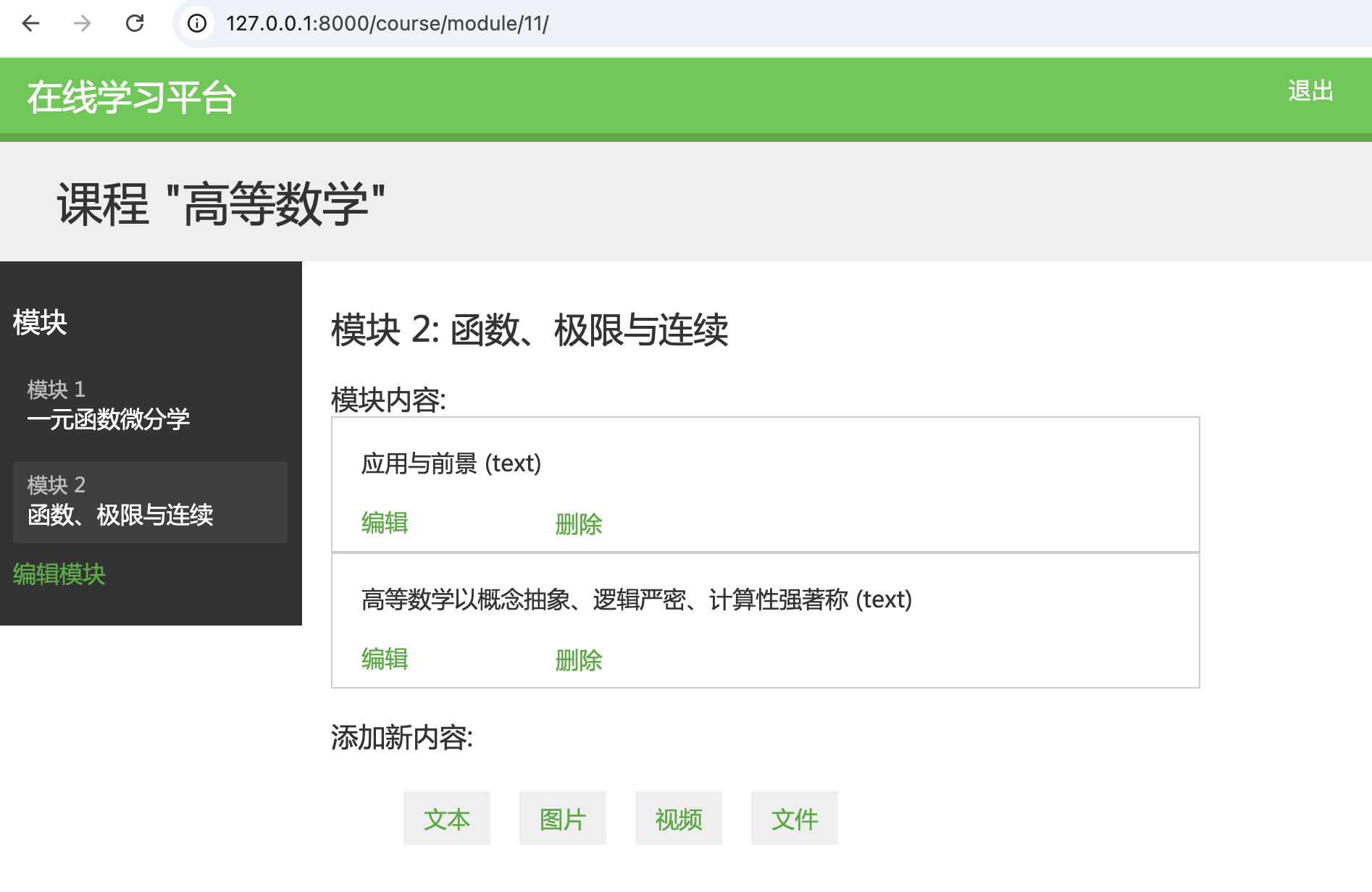The height and width of the screenshot is (892, 1372).
Task: Click the browser forward arrow
Action: click(83, 24)
